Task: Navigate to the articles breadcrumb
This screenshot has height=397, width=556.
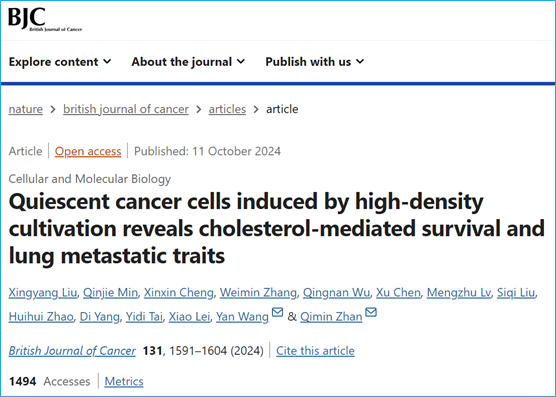Action: pyautogui.click(x=227, y=109)
